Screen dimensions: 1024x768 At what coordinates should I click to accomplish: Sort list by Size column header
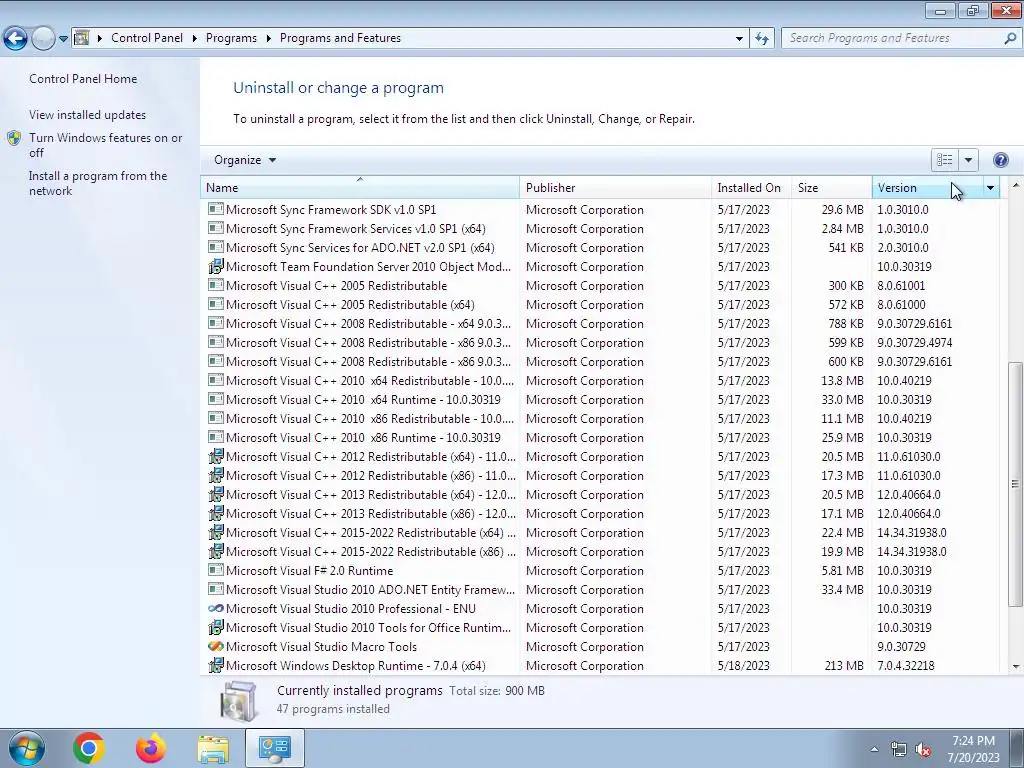tap(831, 187)
